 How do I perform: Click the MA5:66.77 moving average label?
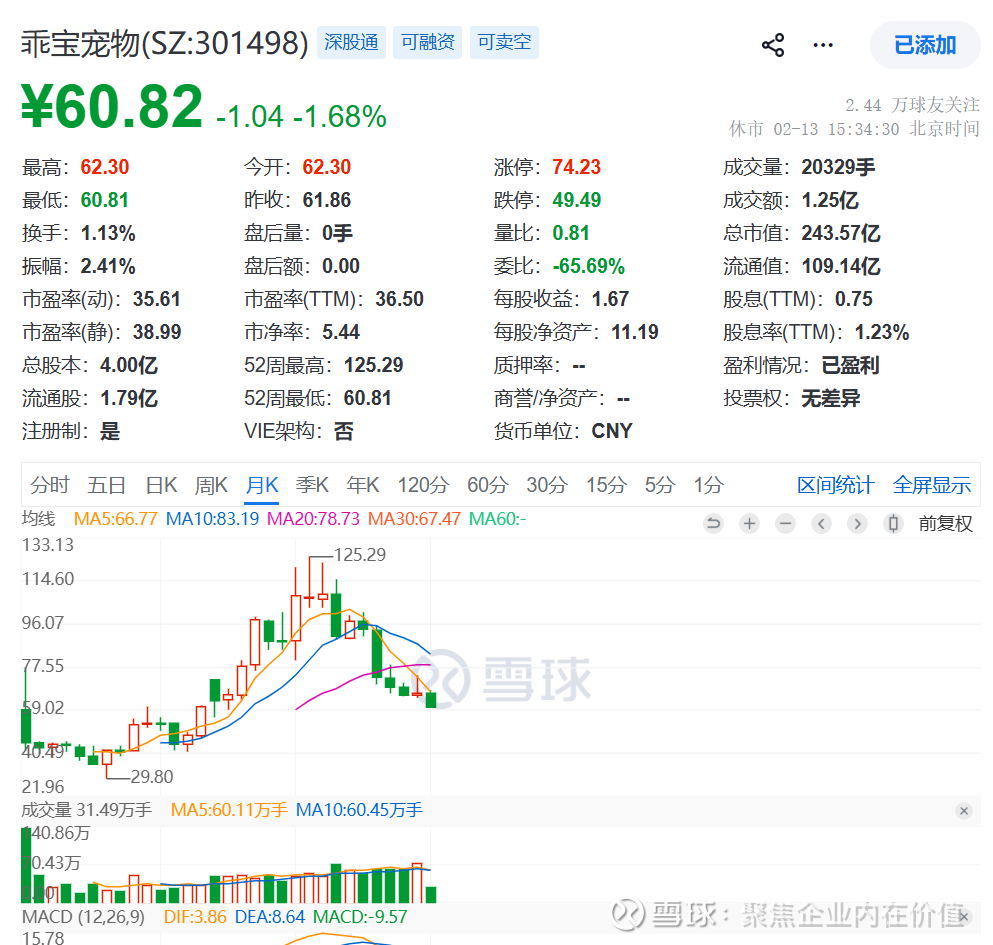pos(115,519)
